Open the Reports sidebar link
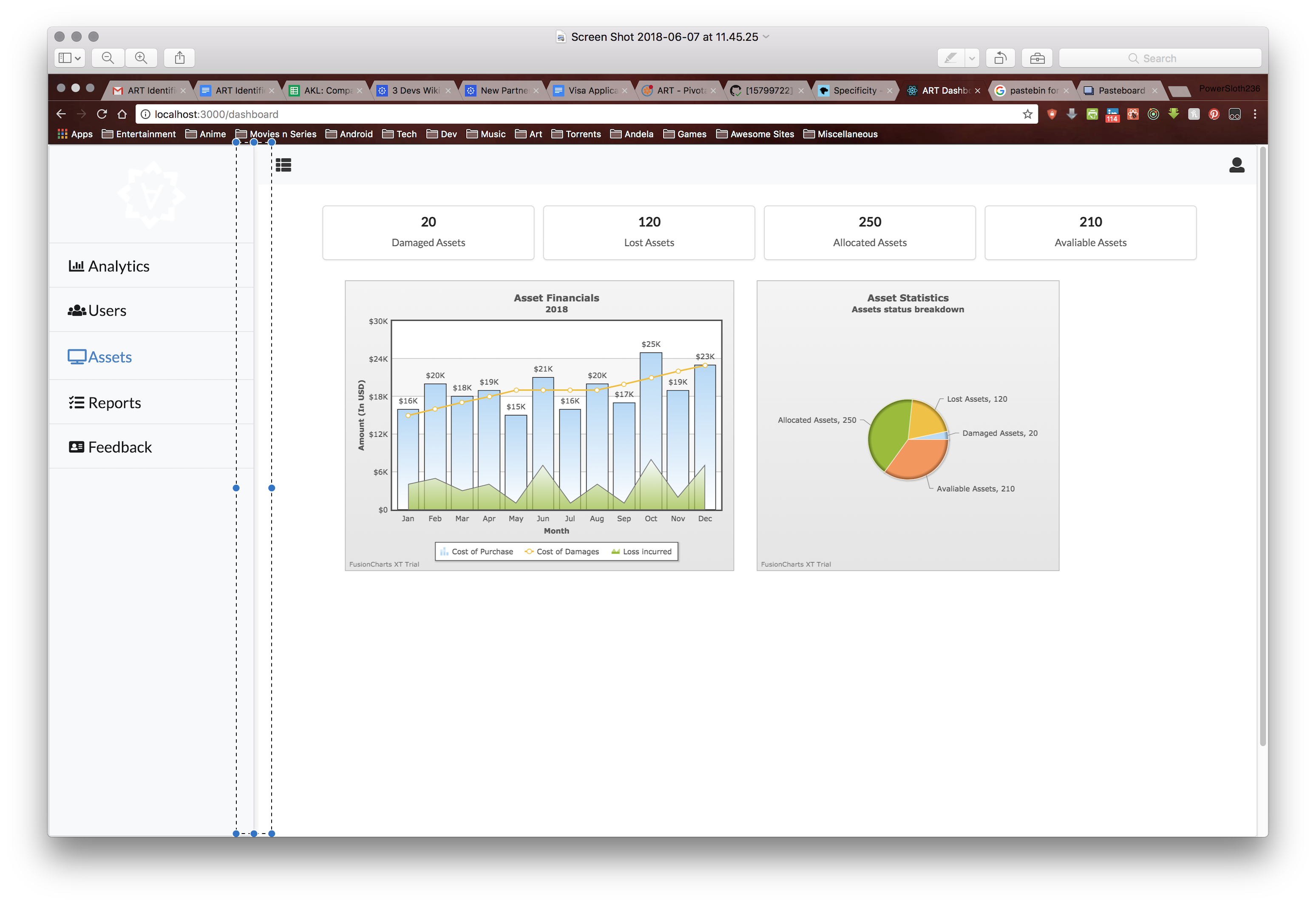Image resolution: width=1316 pixels, height=905 pixels. 151,403
